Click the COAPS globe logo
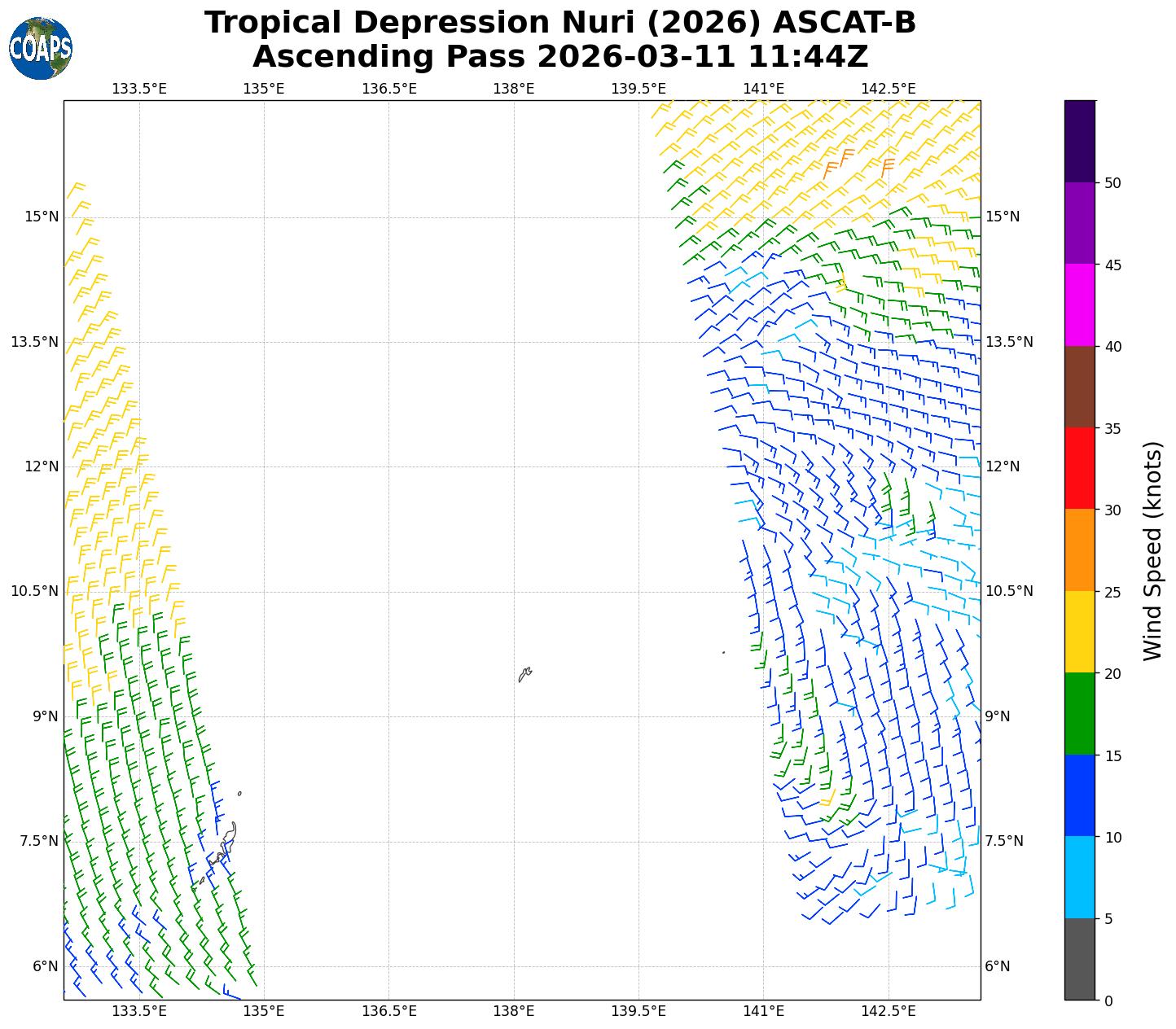The image size is (1176, 1029). click(x=41, y=48)
